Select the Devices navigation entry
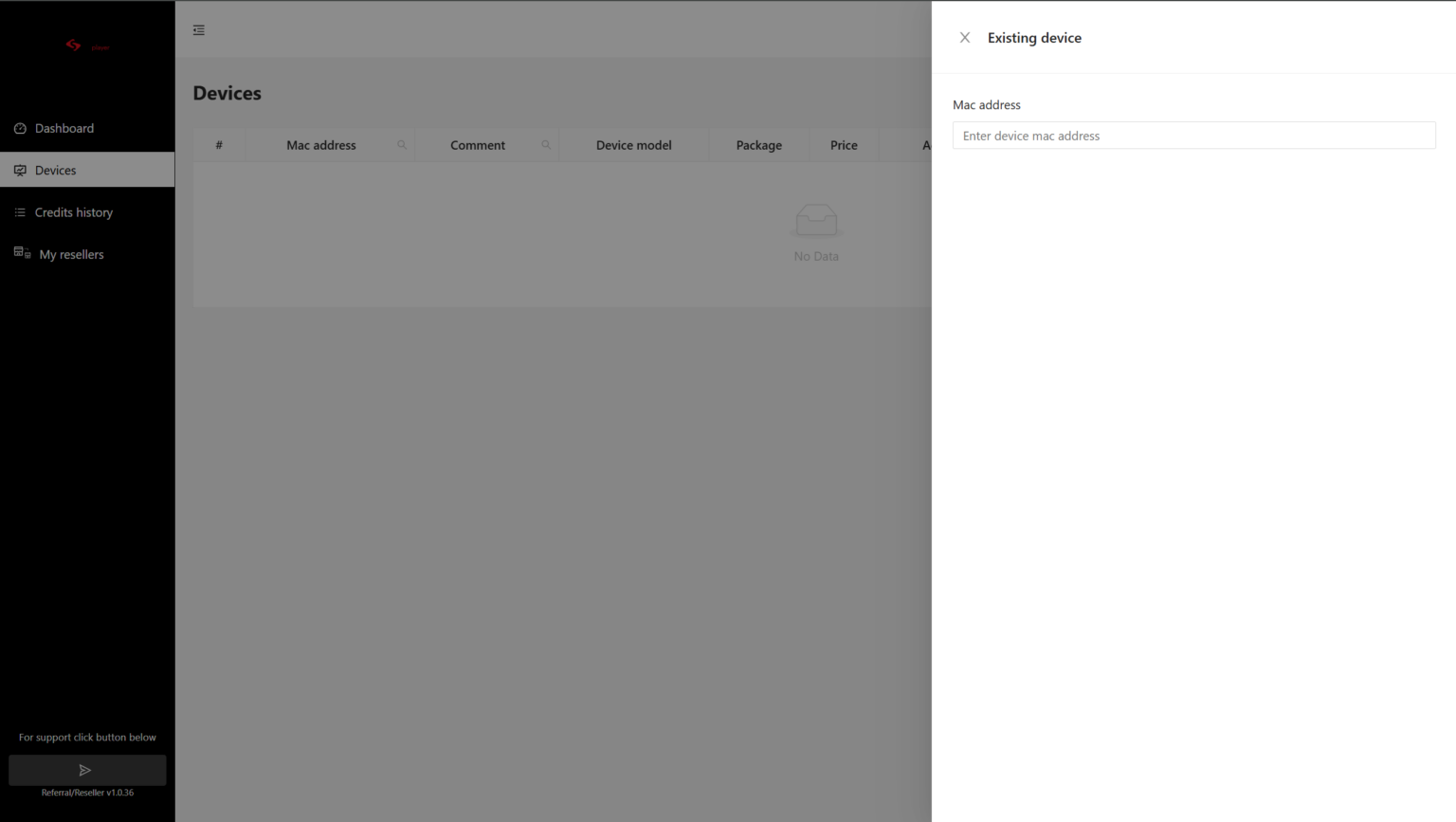This screenshot has width=1456, height=822. coord(55,169)
